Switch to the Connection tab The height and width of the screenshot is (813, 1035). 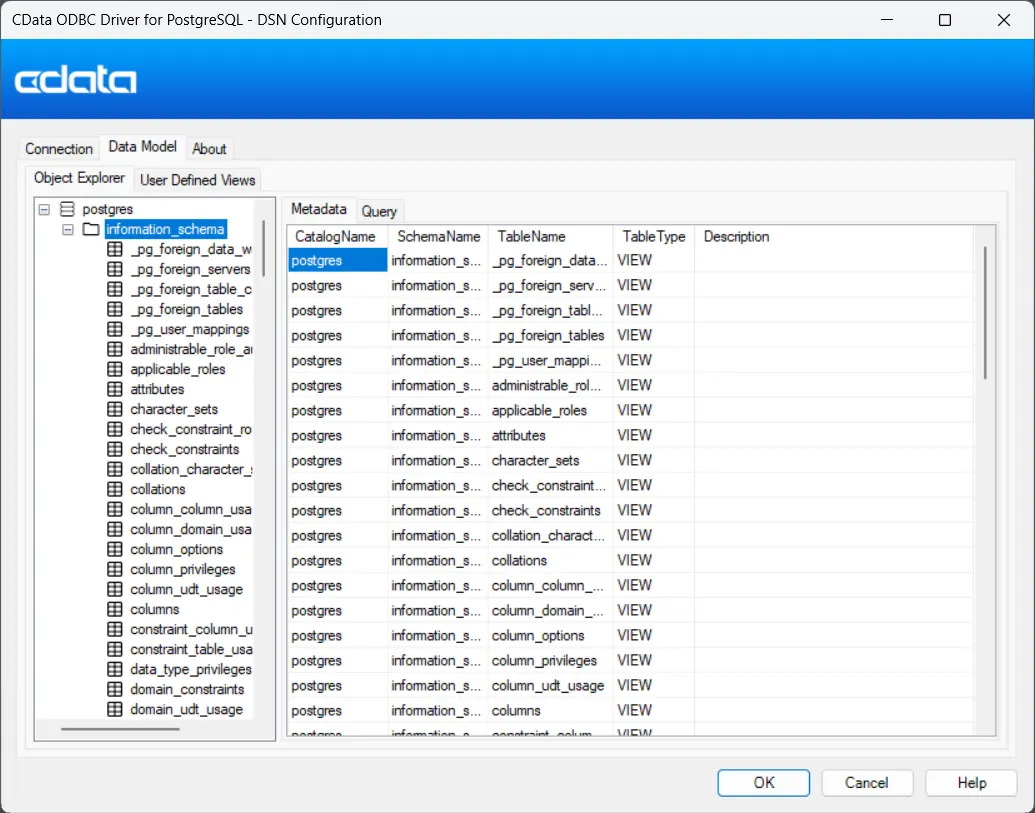pos(58,148)
